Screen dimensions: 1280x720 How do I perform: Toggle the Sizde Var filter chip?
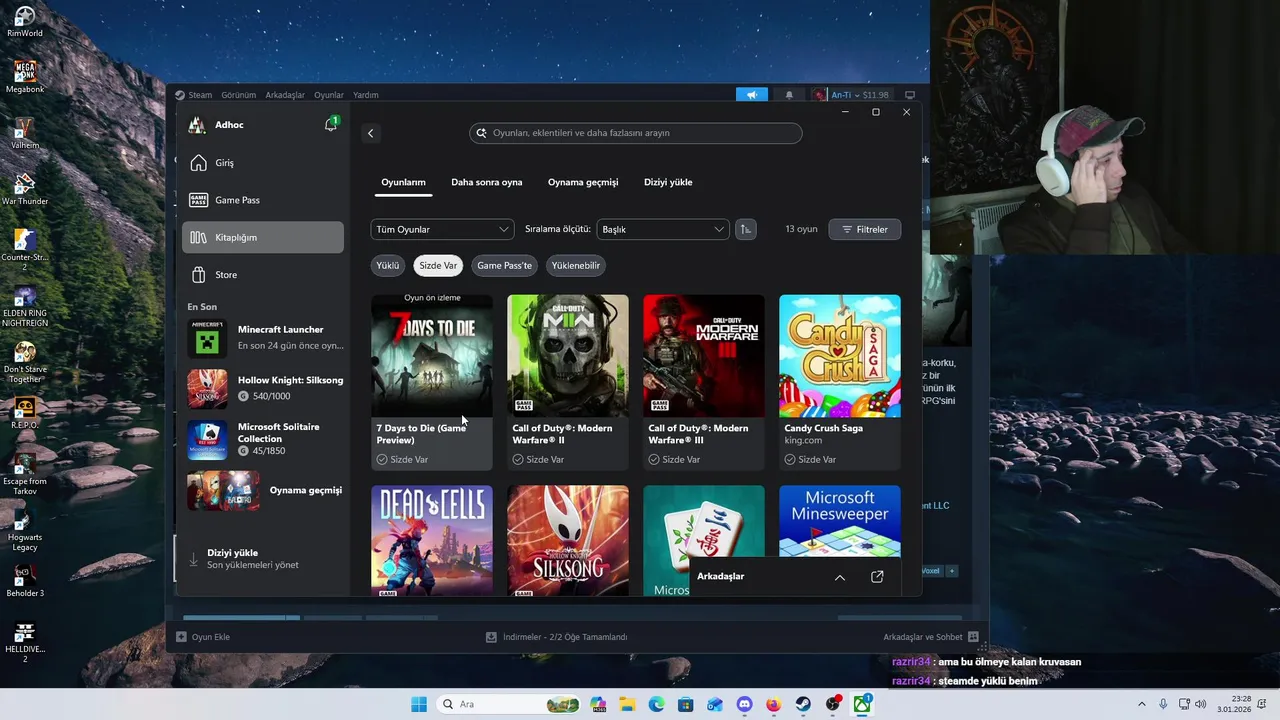pos(438,265)
